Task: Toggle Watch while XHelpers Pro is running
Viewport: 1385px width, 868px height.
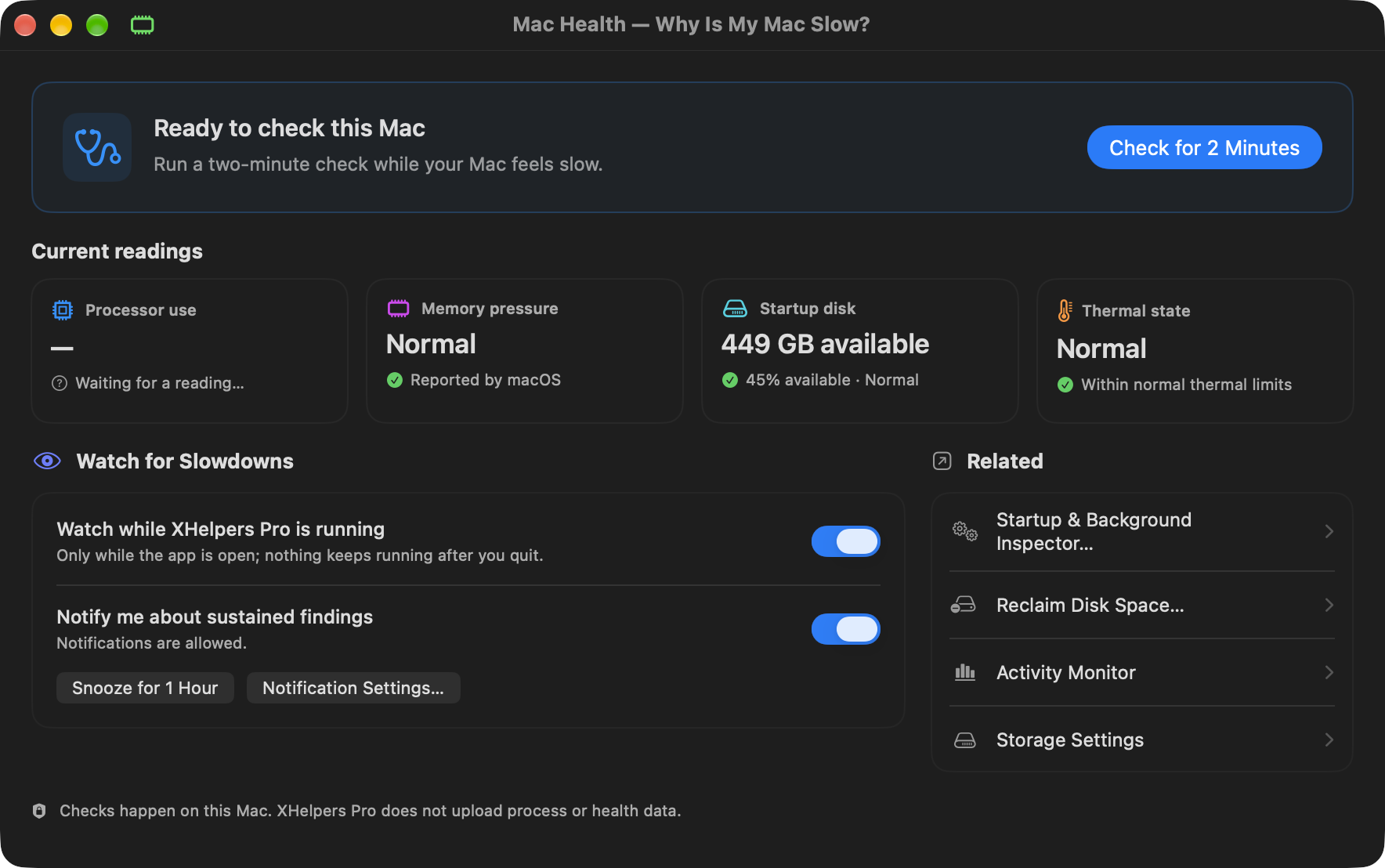Action: pyautogui.click(x=846, y=541)
